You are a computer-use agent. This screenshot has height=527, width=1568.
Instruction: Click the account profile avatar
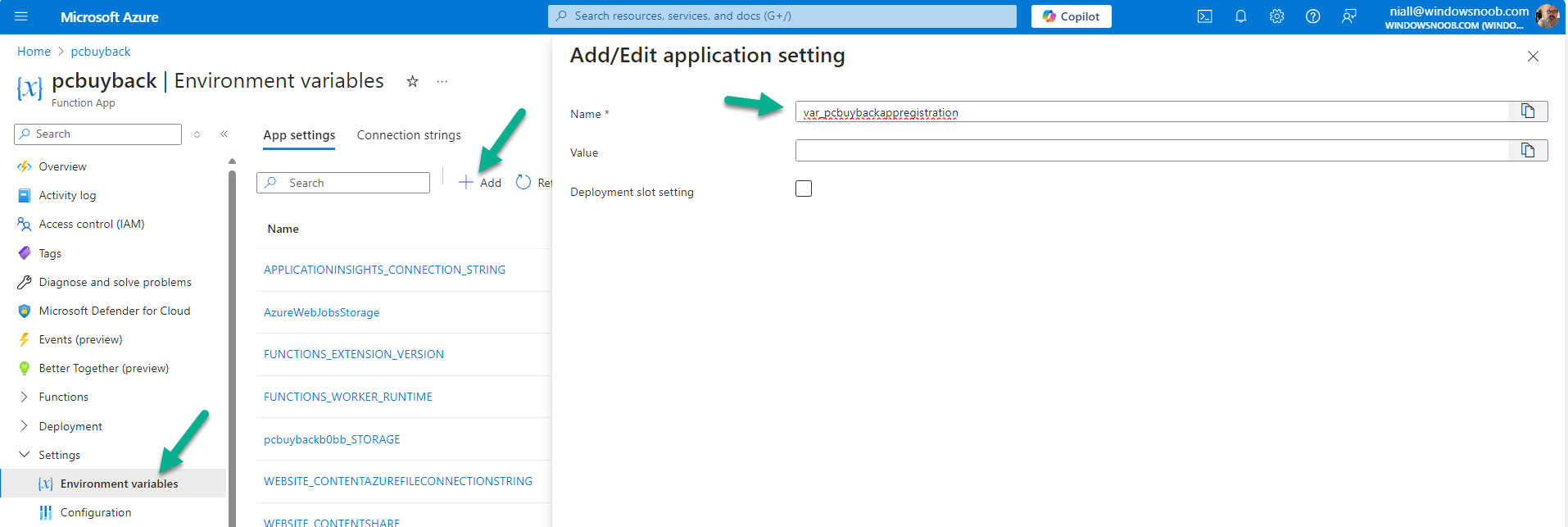[x=1547, y=16]
